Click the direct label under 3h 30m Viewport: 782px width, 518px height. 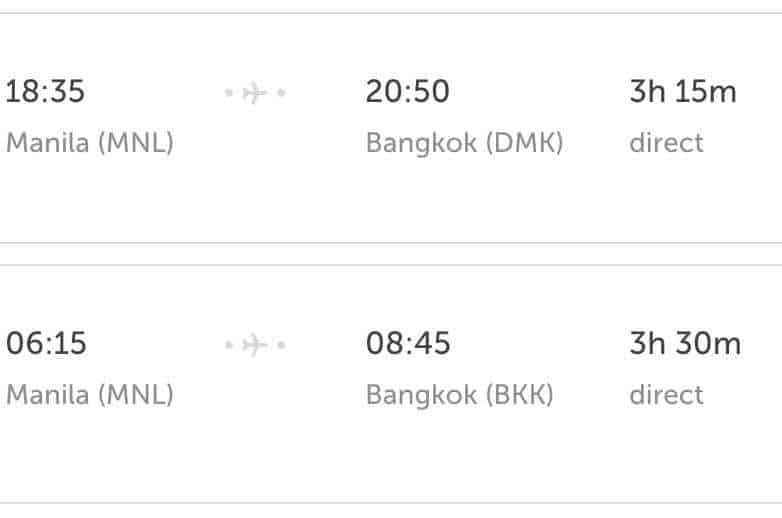coord(666,395)
